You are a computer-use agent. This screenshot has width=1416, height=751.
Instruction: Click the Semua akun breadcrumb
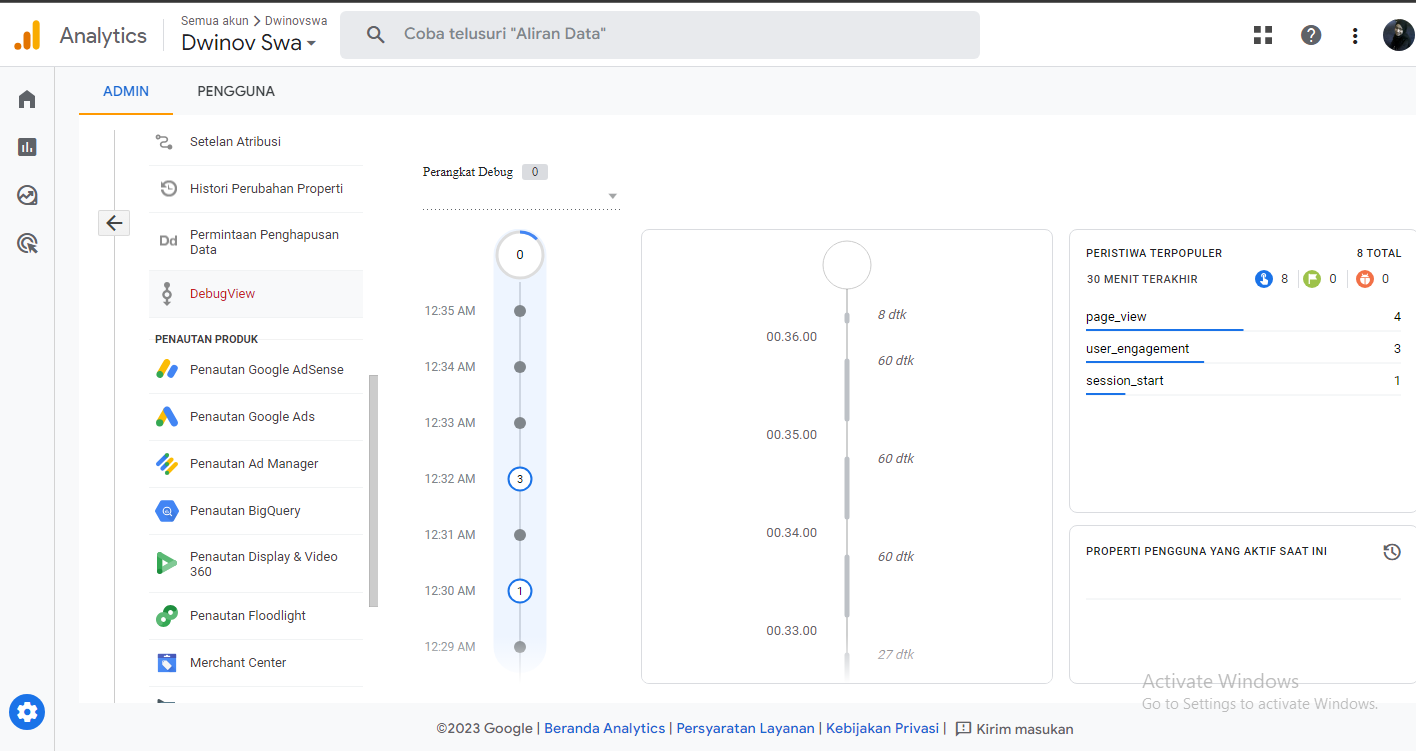click(x=216, y=20)
